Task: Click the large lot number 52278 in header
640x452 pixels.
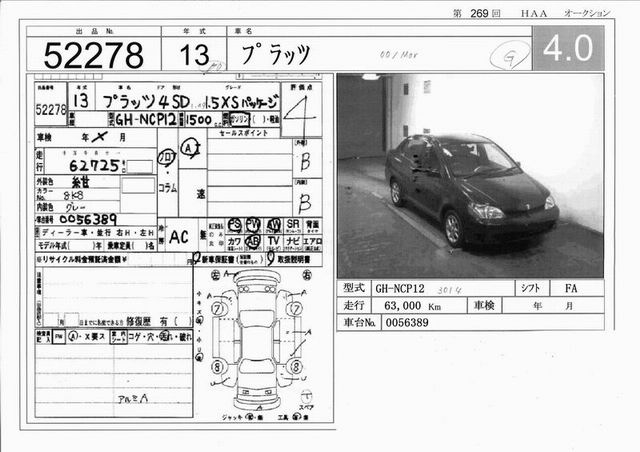Action: coord(93,55)
